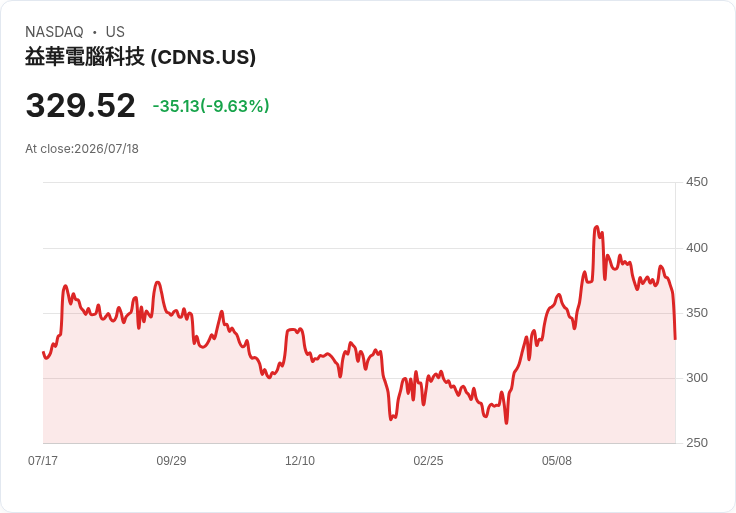Click the 300 y-axis price label
The height and width of the screenshot is (513, 736).
coord(697,378)
